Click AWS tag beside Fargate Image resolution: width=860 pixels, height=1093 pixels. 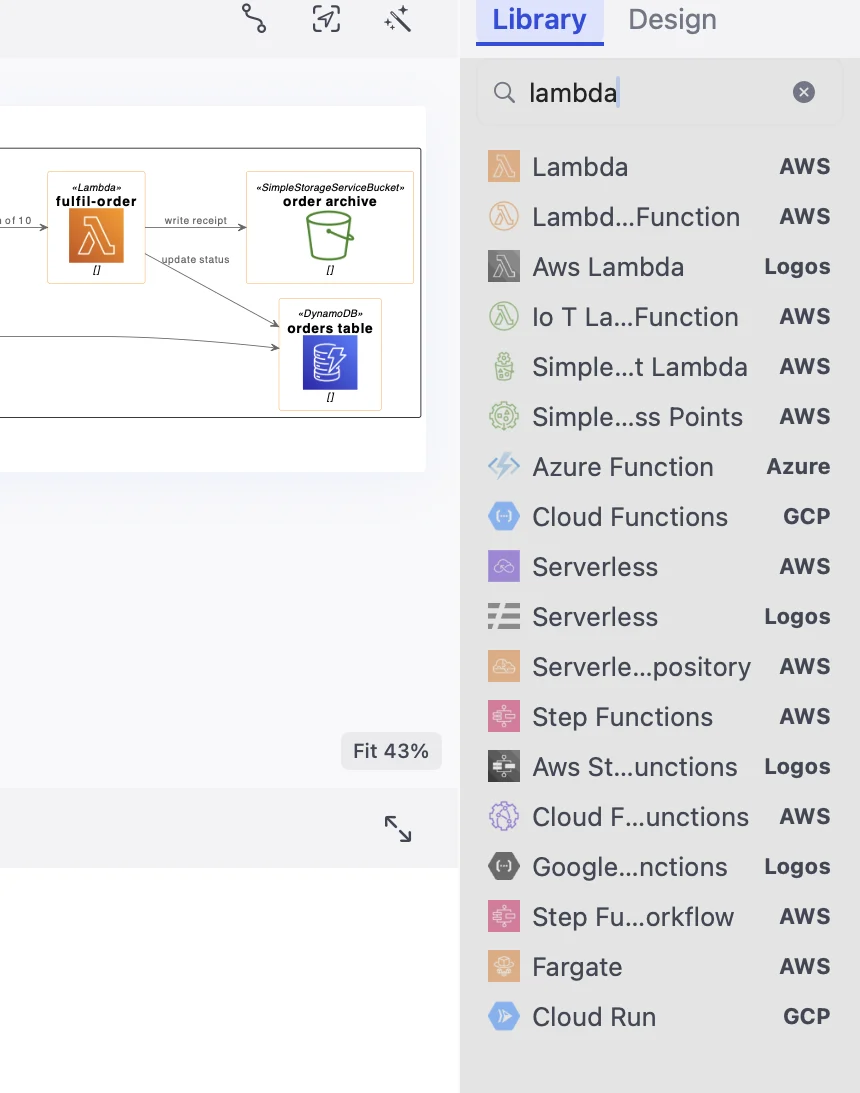804,966
